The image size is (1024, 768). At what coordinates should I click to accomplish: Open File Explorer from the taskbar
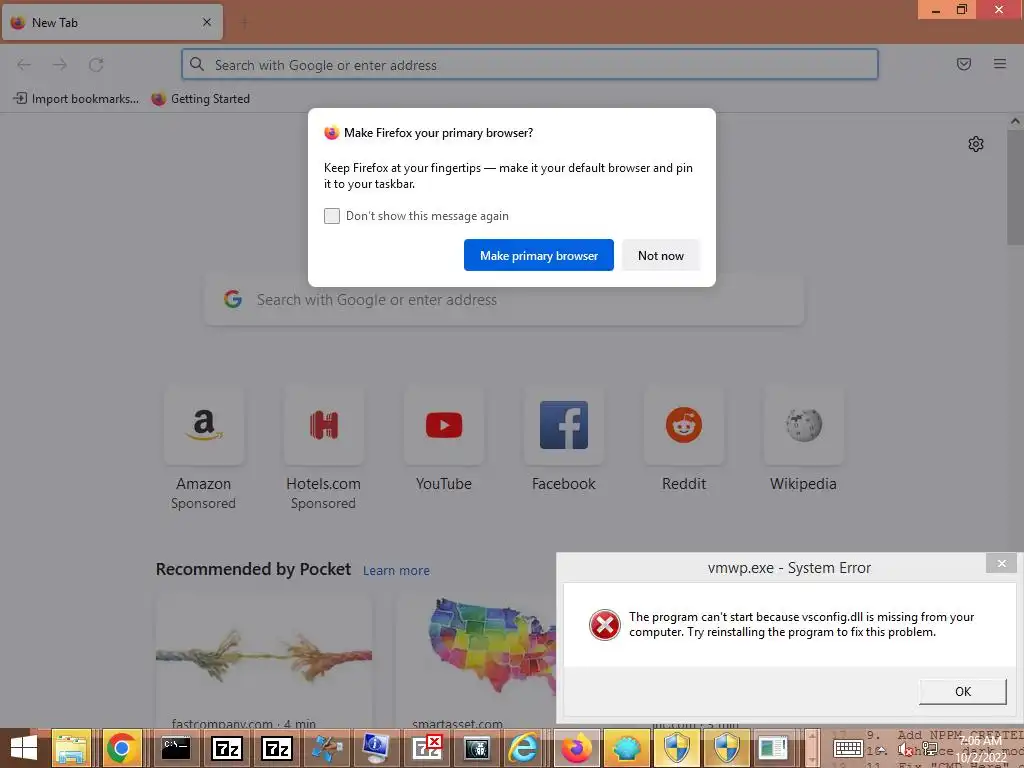coord(71,748)
